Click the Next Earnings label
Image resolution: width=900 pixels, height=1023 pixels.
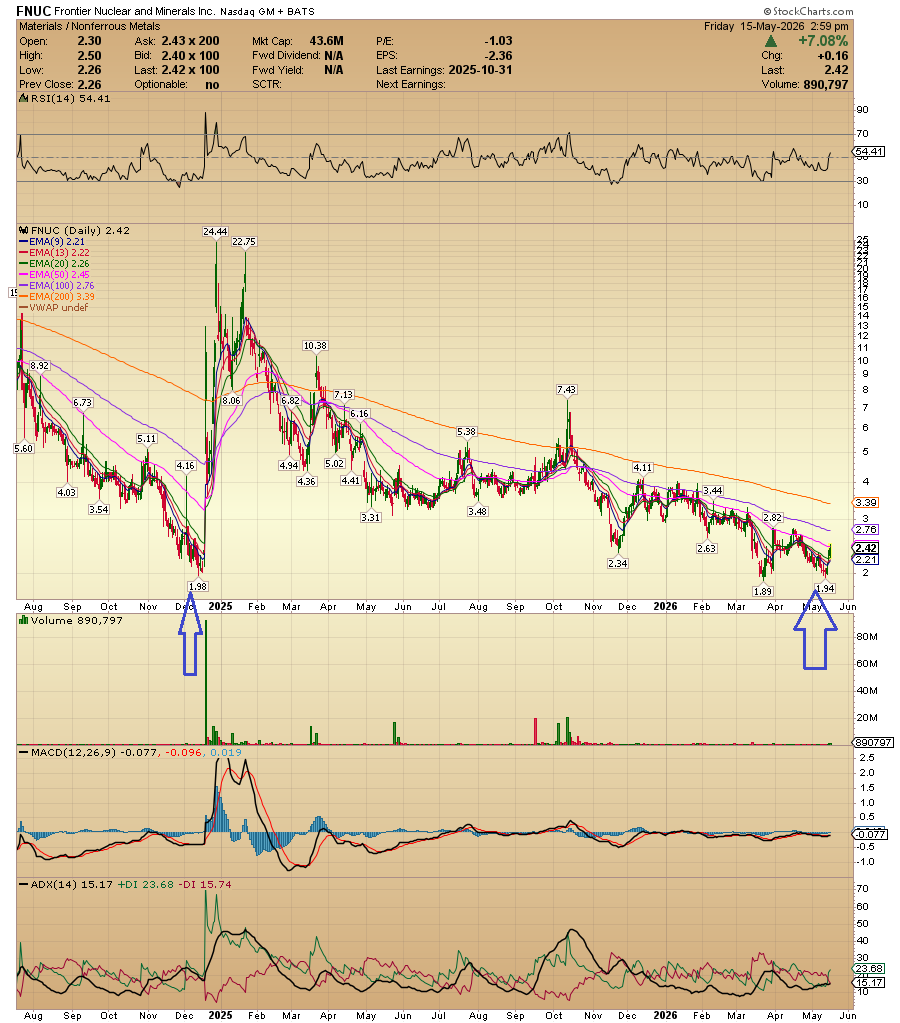point(411,85)
